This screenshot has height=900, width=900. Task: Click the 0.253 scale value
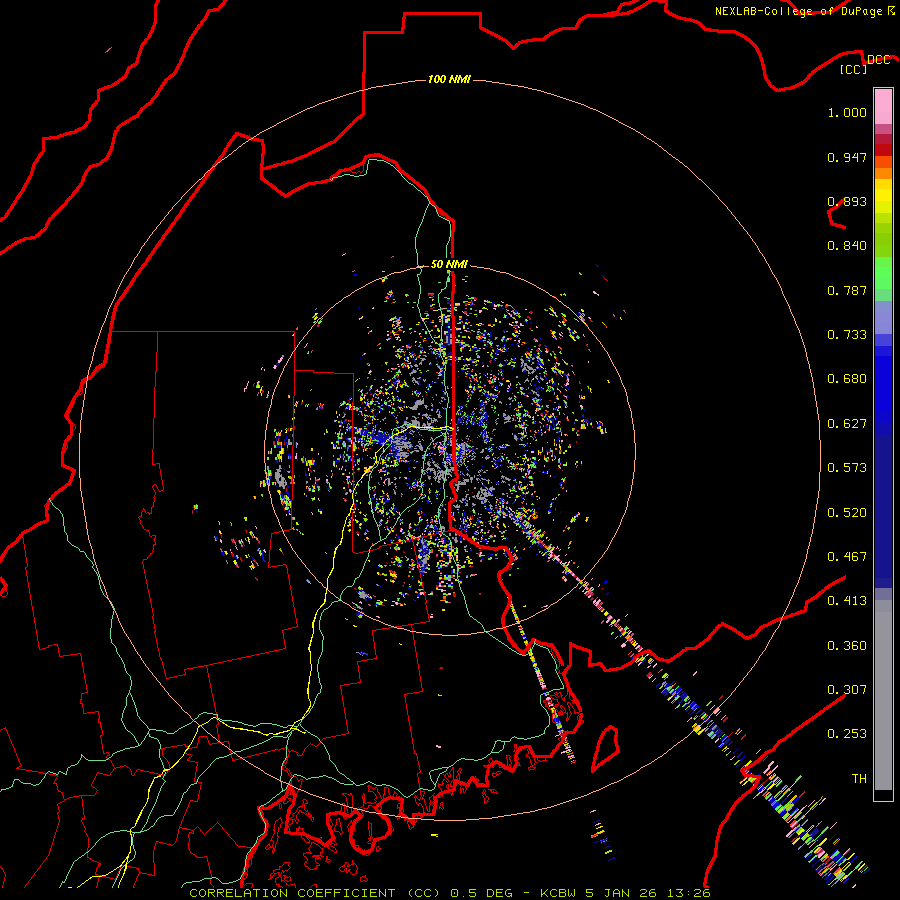point(847,734)
